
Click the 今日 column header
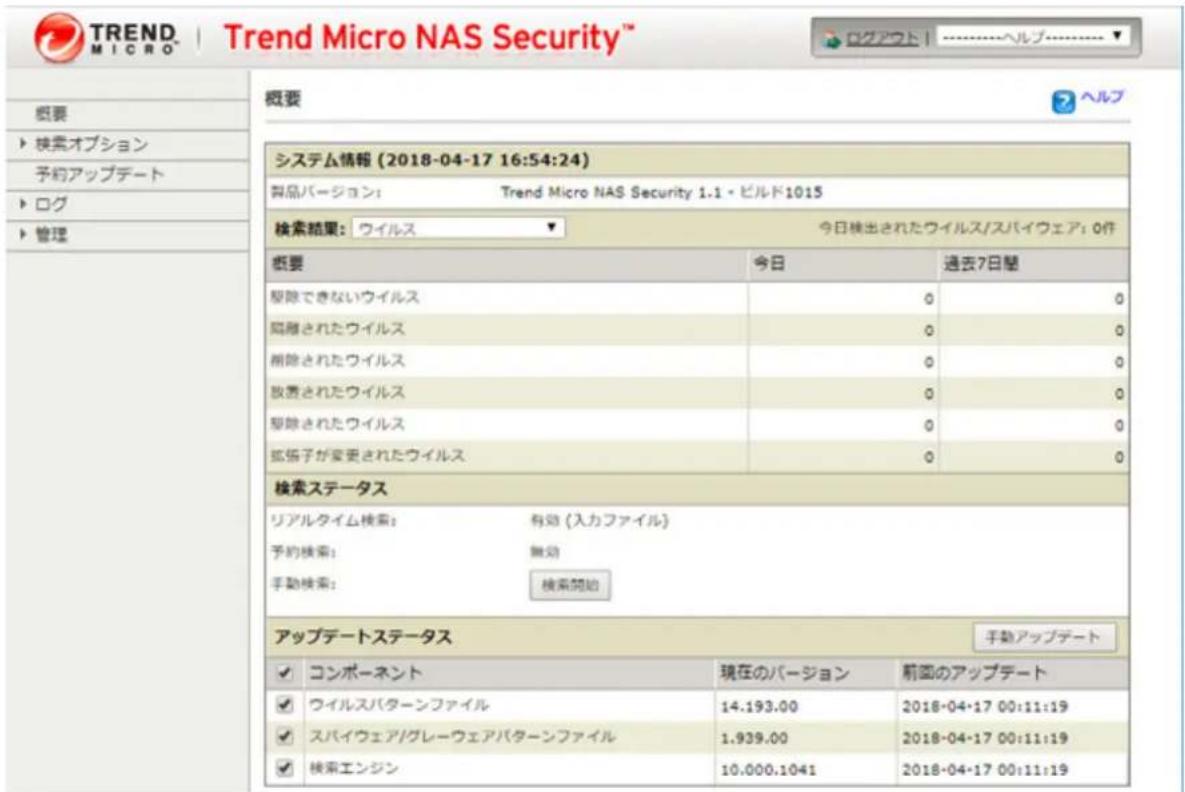pos(769,264)
